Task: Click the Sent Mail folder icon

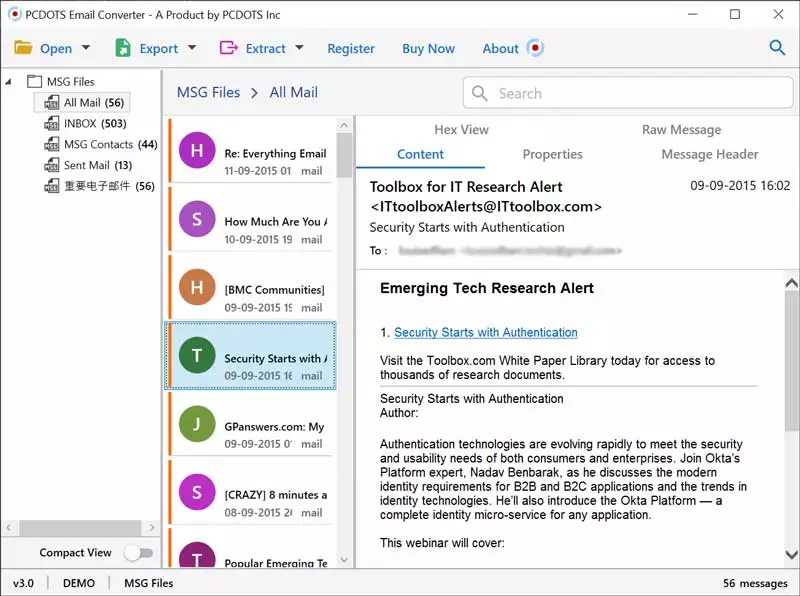Action: 52,165
